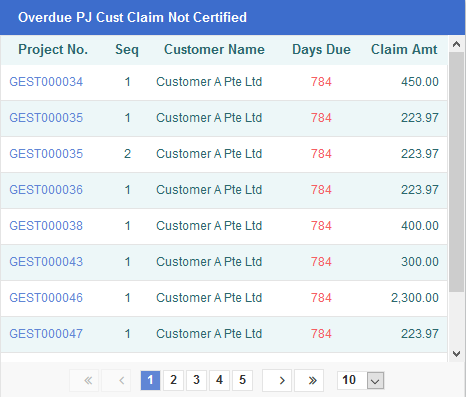Click claim amount 2,300.00
This screenshot has height=397, width=466.
click(415, 298)
